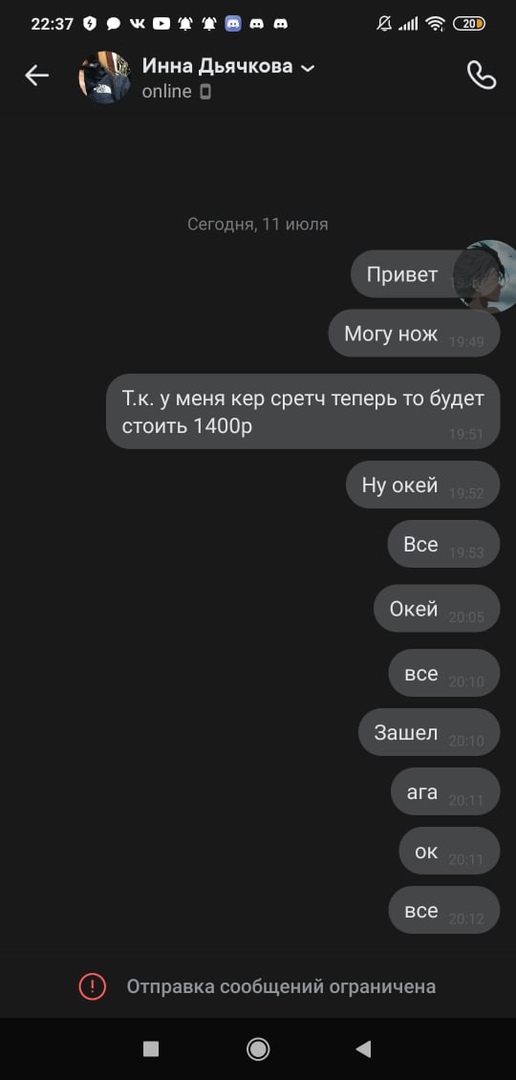
Task: Tap the "Сегодня, 11 июля" date label
Action: point(258,224)
